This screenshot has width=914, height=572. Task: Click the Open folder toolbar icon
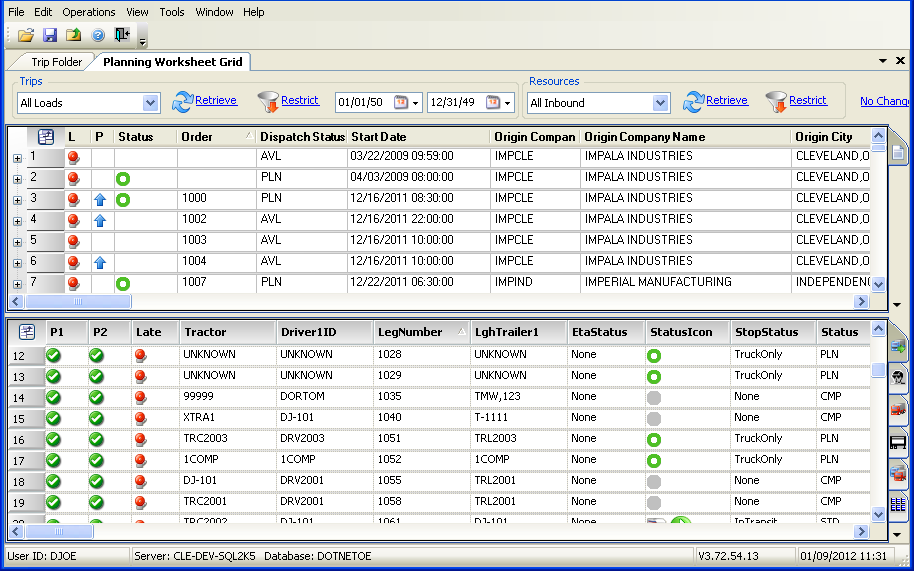point(26,35)
